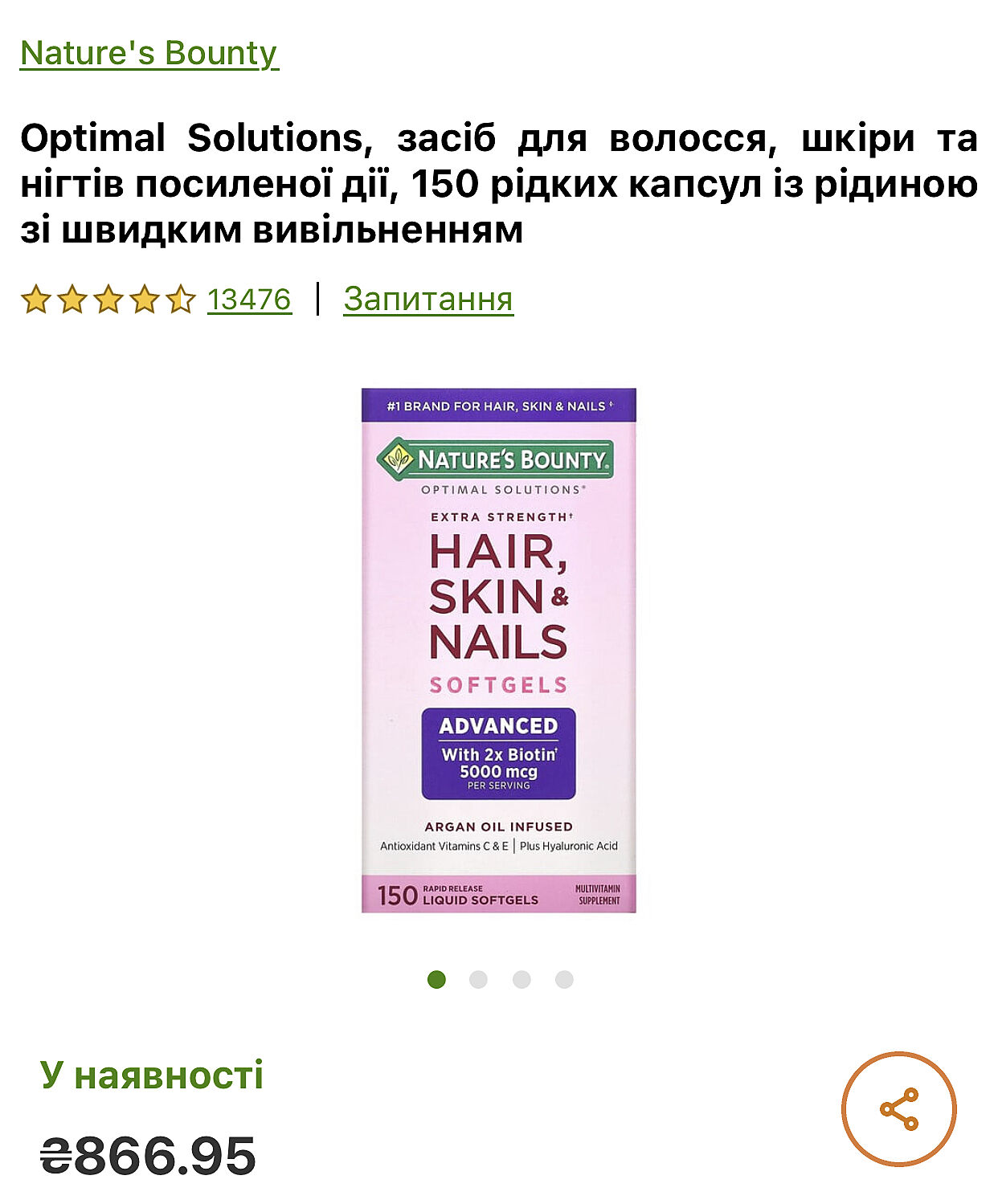Switch to the second carousel image dot
The width and height of the screenshot is (998, 1204).
click(x=478, y=979)
